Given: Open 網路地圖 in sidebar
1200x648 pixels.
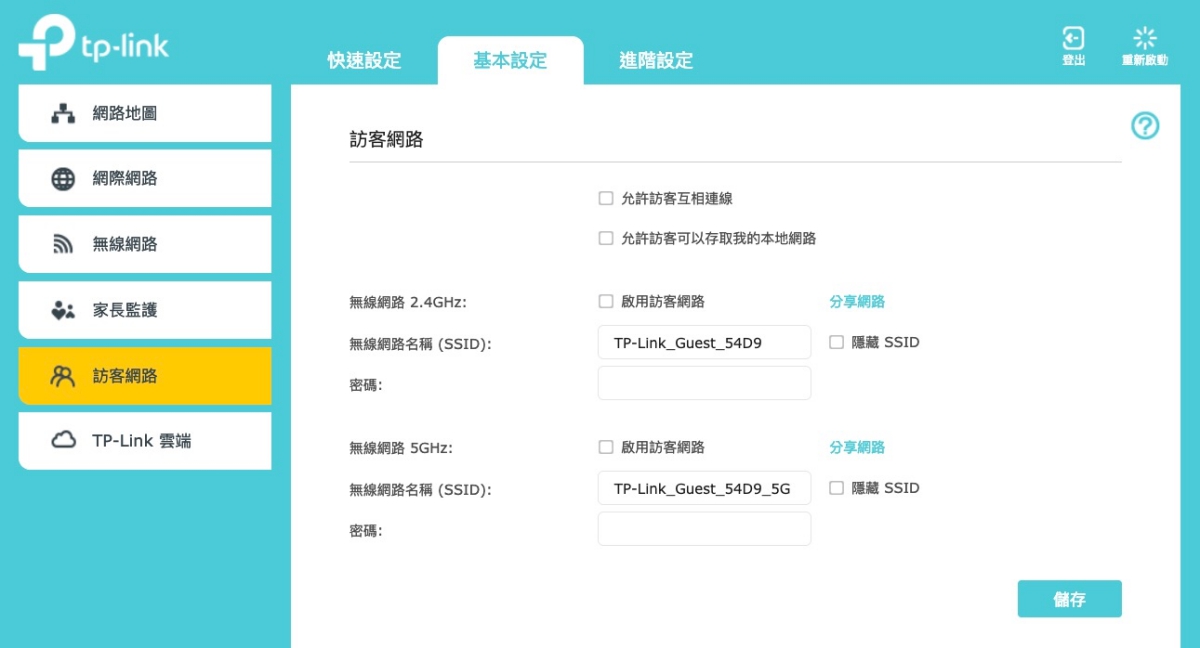Looking at the screenshot, I should [145, 113].
